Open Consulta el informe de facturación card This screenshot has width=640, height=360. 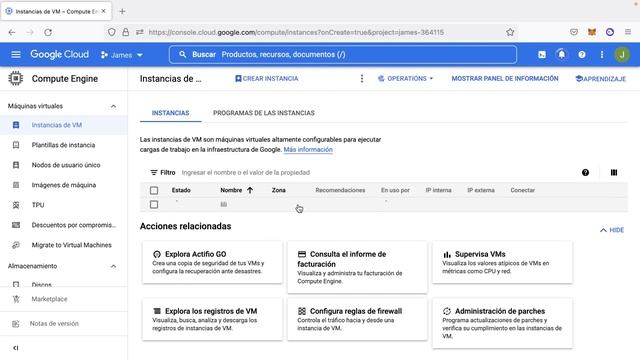coord(357,267)
